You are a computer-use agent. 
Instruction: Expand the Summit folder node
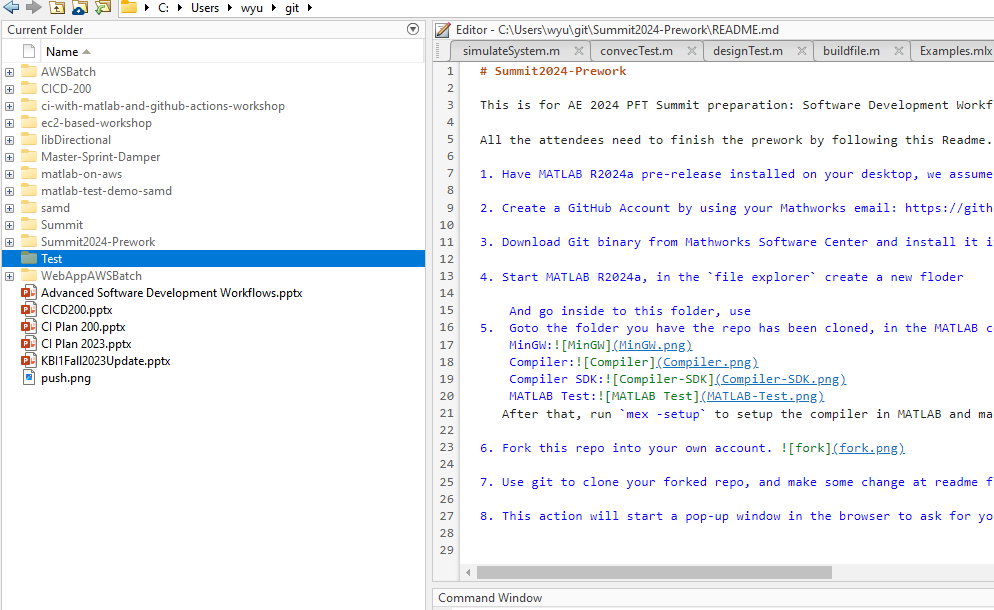pos(10,225)
